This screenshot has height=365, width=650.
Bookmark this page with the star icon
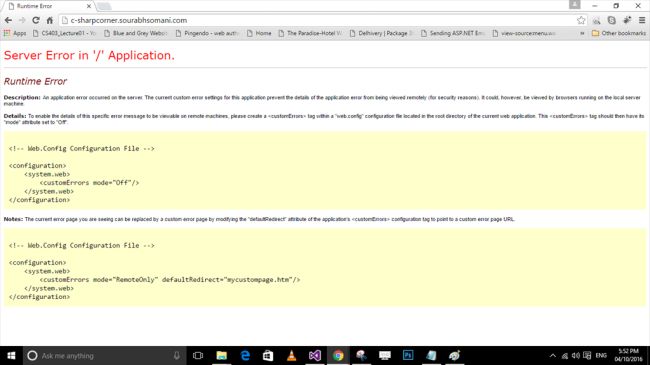click(581, 20)
